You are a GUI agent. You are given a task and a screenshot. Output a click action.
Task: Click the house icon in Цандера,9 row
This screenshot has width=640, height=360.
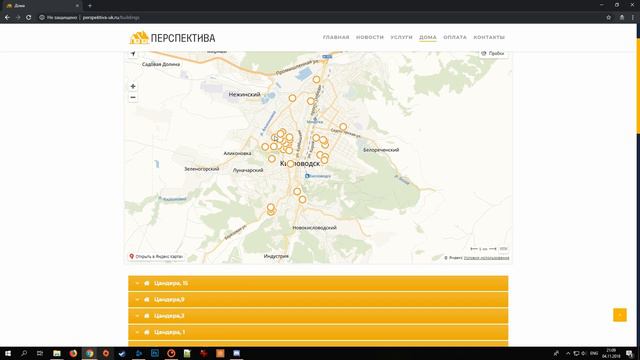147,300
